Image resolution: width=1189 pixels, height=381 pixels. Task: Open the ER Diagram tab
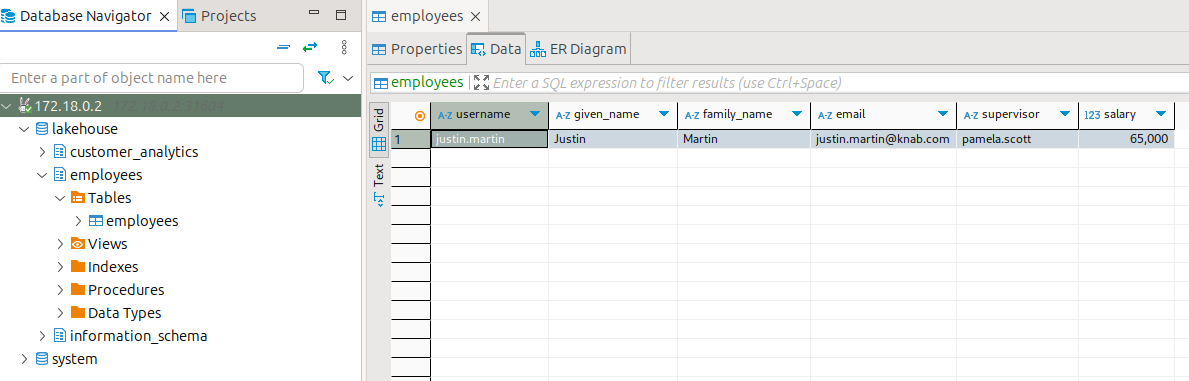pos(579,49)
